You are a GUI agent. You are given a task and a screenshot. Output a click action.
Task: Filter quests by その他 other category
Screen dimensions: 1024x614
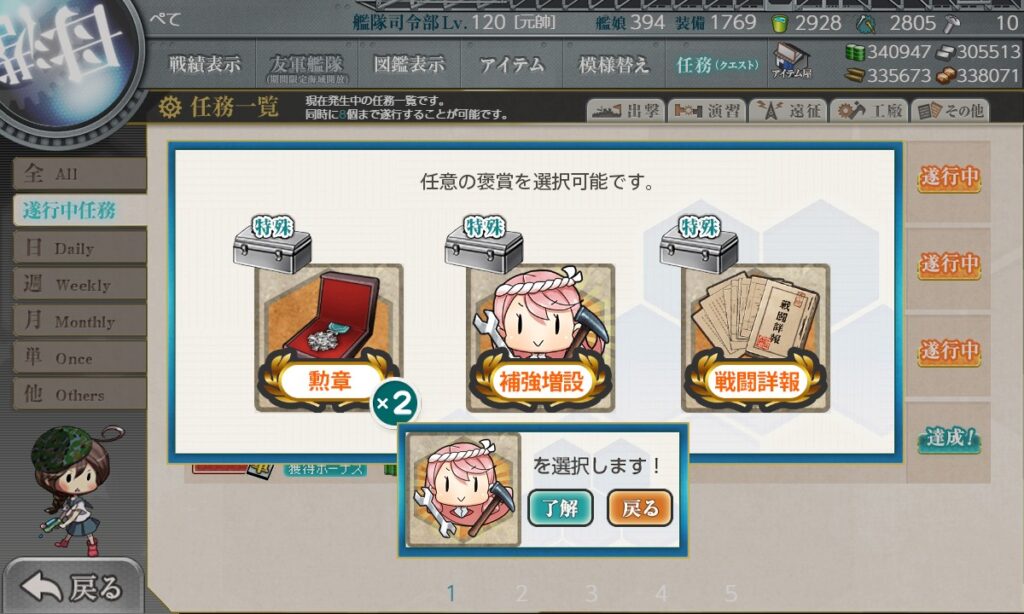[x=950, y=111]
